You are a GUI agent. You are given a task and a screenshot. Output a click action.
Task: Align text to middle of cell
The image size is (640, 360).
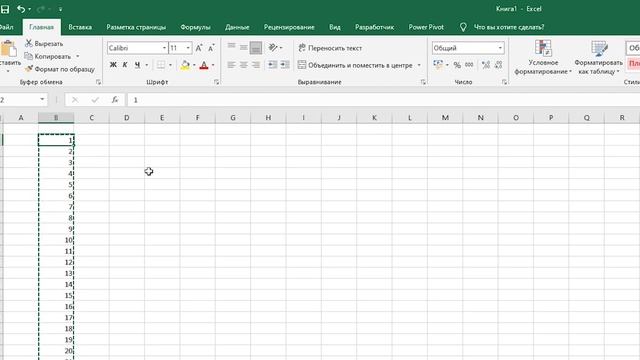coord(244,48)
